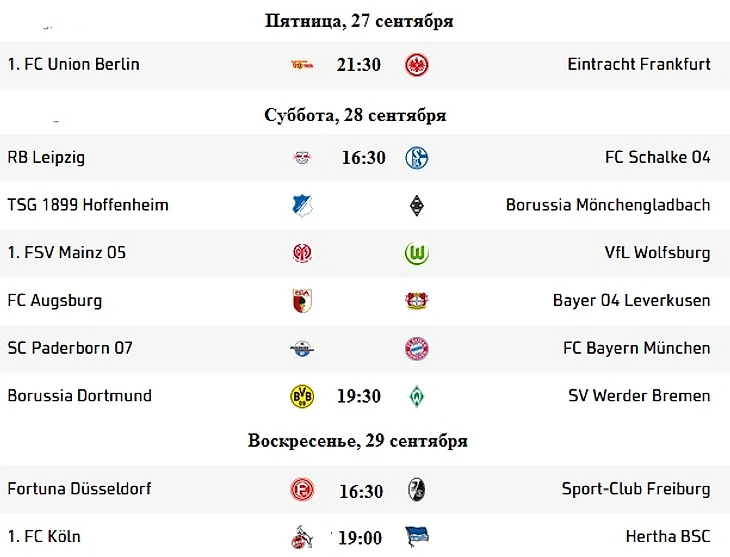
Task: Click the 21:30 kickoff time
Action: click(x=358, y=65)
